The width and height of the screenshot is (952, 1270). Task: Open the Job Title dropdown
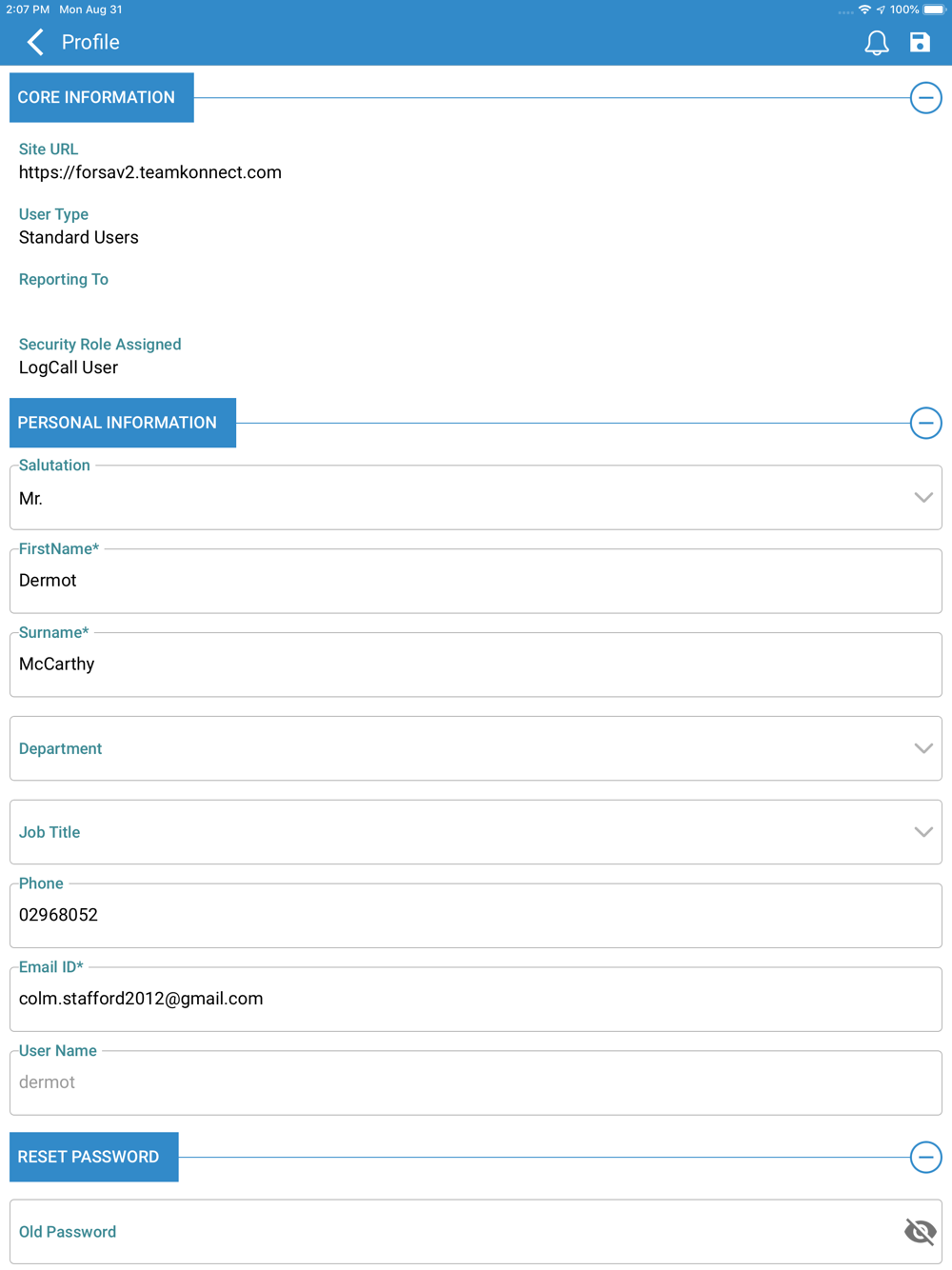click(x=922, y=832)
